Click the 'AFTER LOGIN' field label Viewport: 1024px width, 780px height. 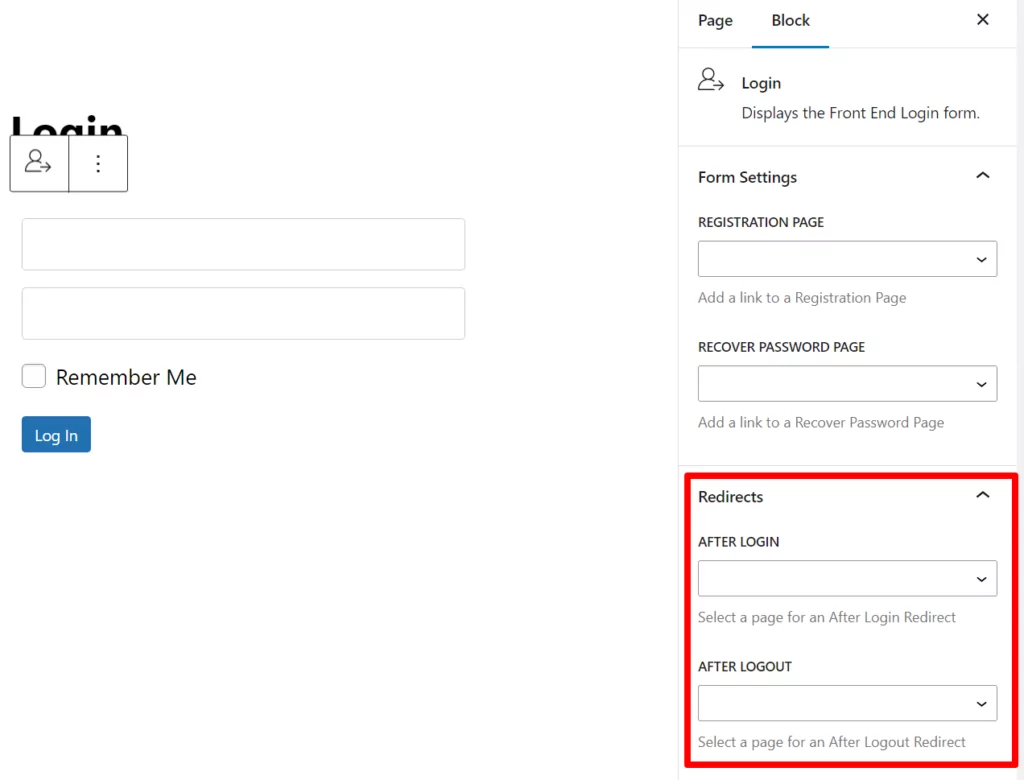pyautogui.click(x=739, y=542)
